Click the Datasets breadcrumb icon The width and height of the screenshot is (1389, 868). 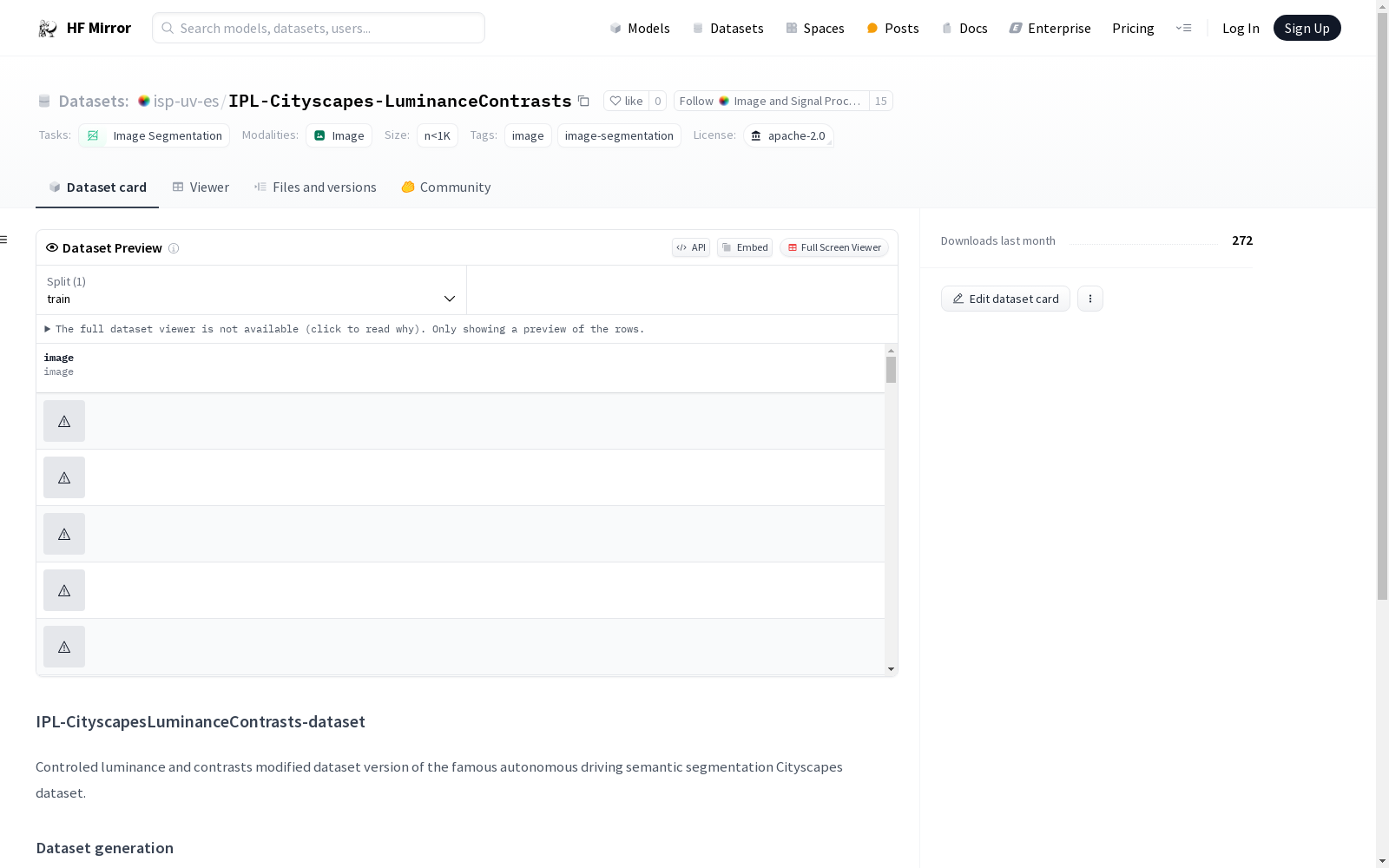pos(44,102)
